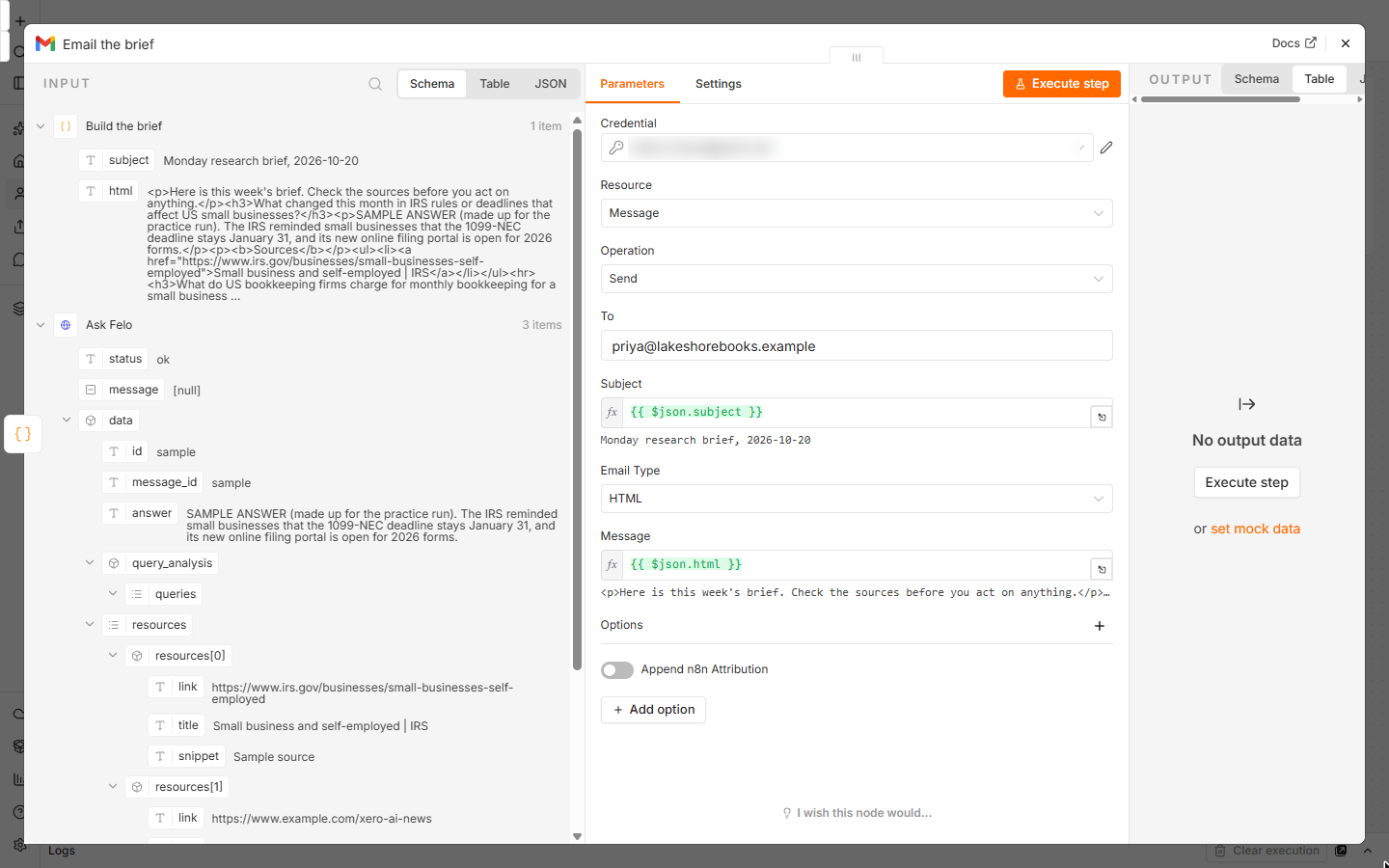Collapse the Build the brief node
This screenshot has height=868, width=1389.
tap(41, 126)
